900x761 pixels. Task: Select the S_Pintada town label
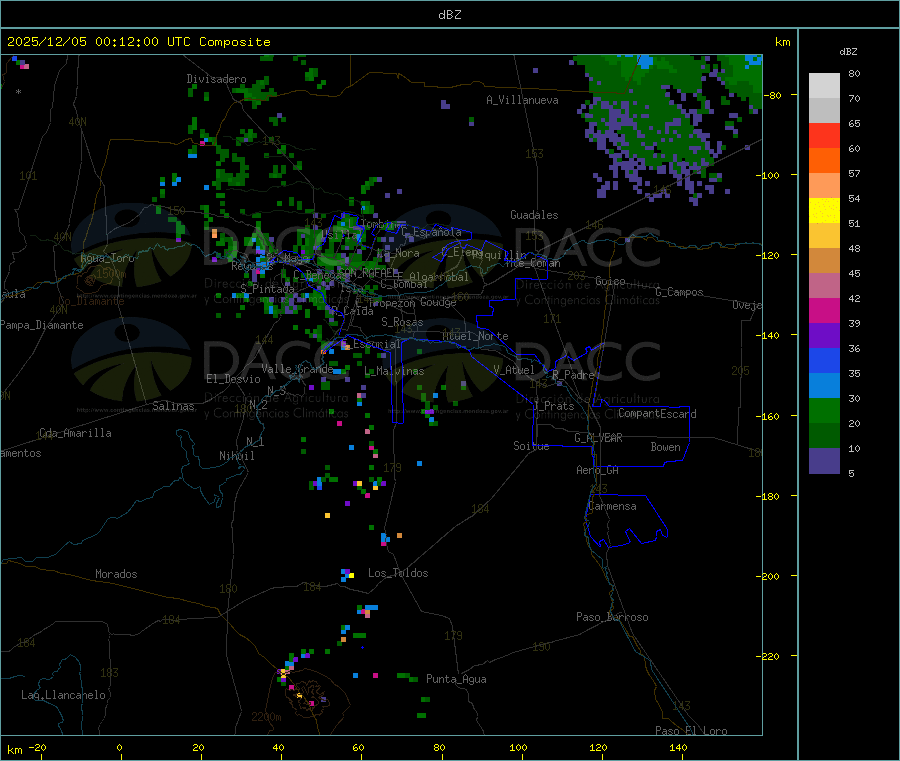(267, 289)
